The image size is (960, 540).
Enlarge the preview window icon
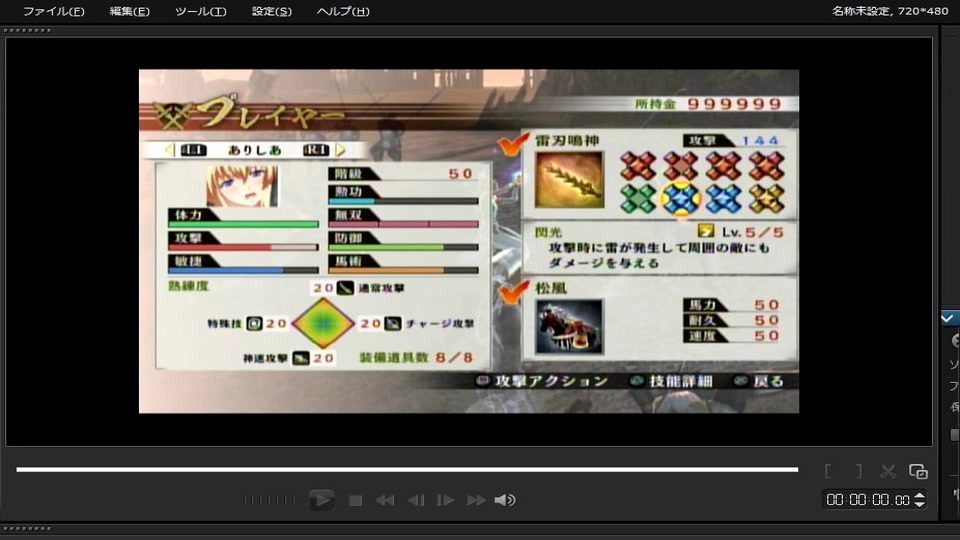918,471
